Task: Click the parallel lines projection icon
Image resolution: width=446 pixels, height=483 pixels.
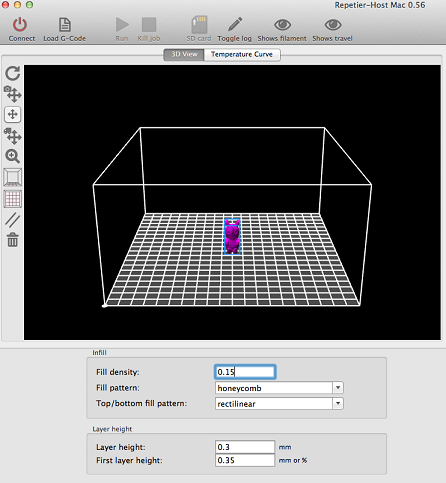Action: tap(13, 220)
